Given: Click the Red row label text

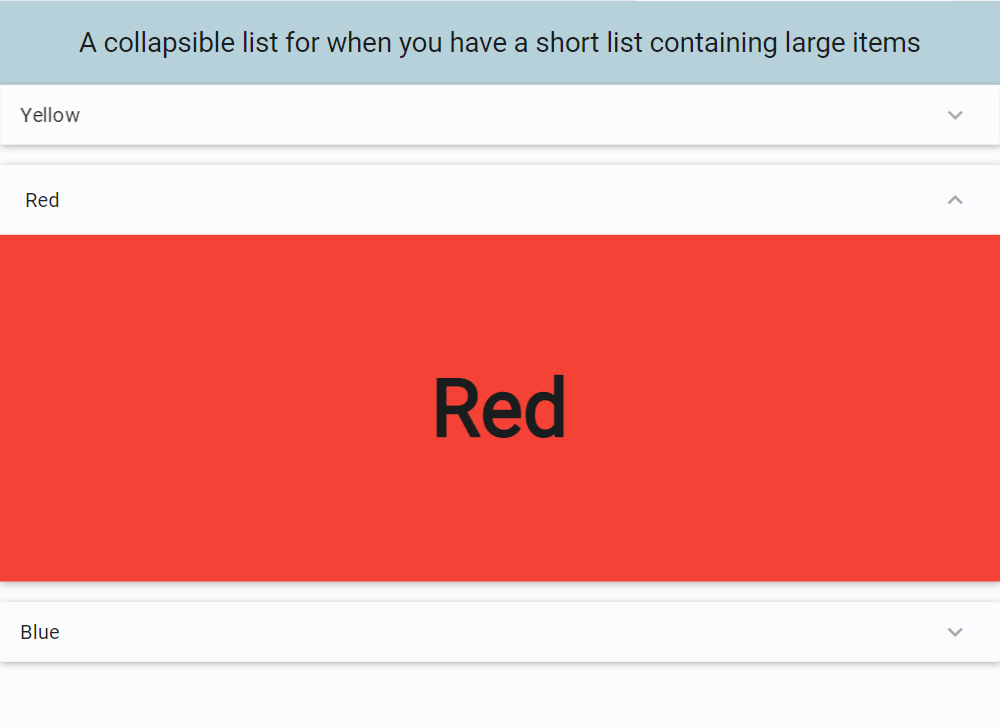Looking at the screenshot, I should click(x=42, y=200).
